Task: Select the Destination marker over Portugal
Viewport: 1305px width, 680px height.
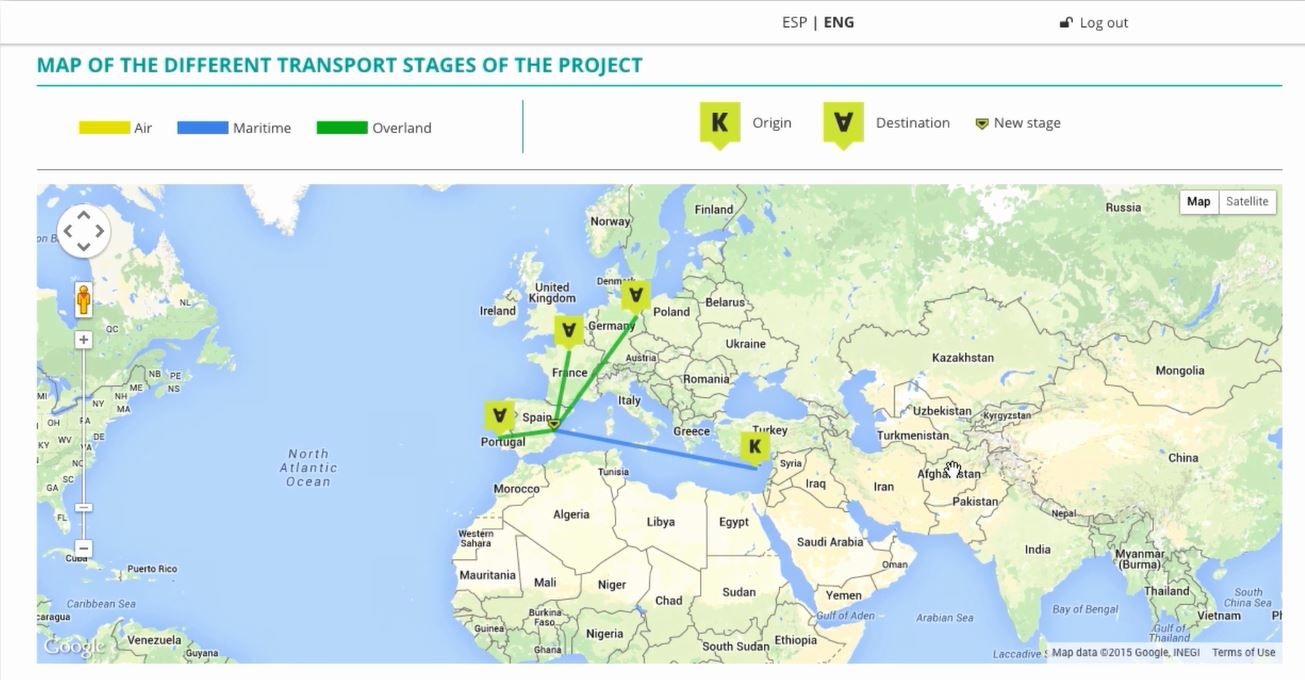Action: [500, 417]
